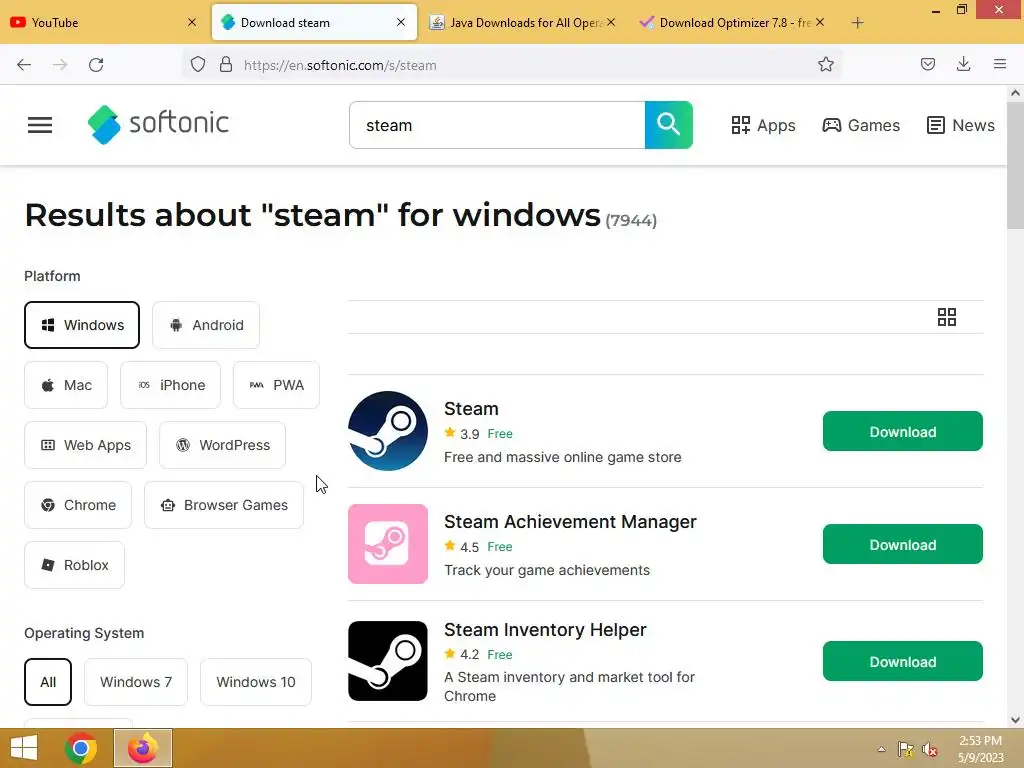This screenshot has width=1024, height=768.
Task: Switch to Download Optimizer 7.8 tab
Action: 731,22
